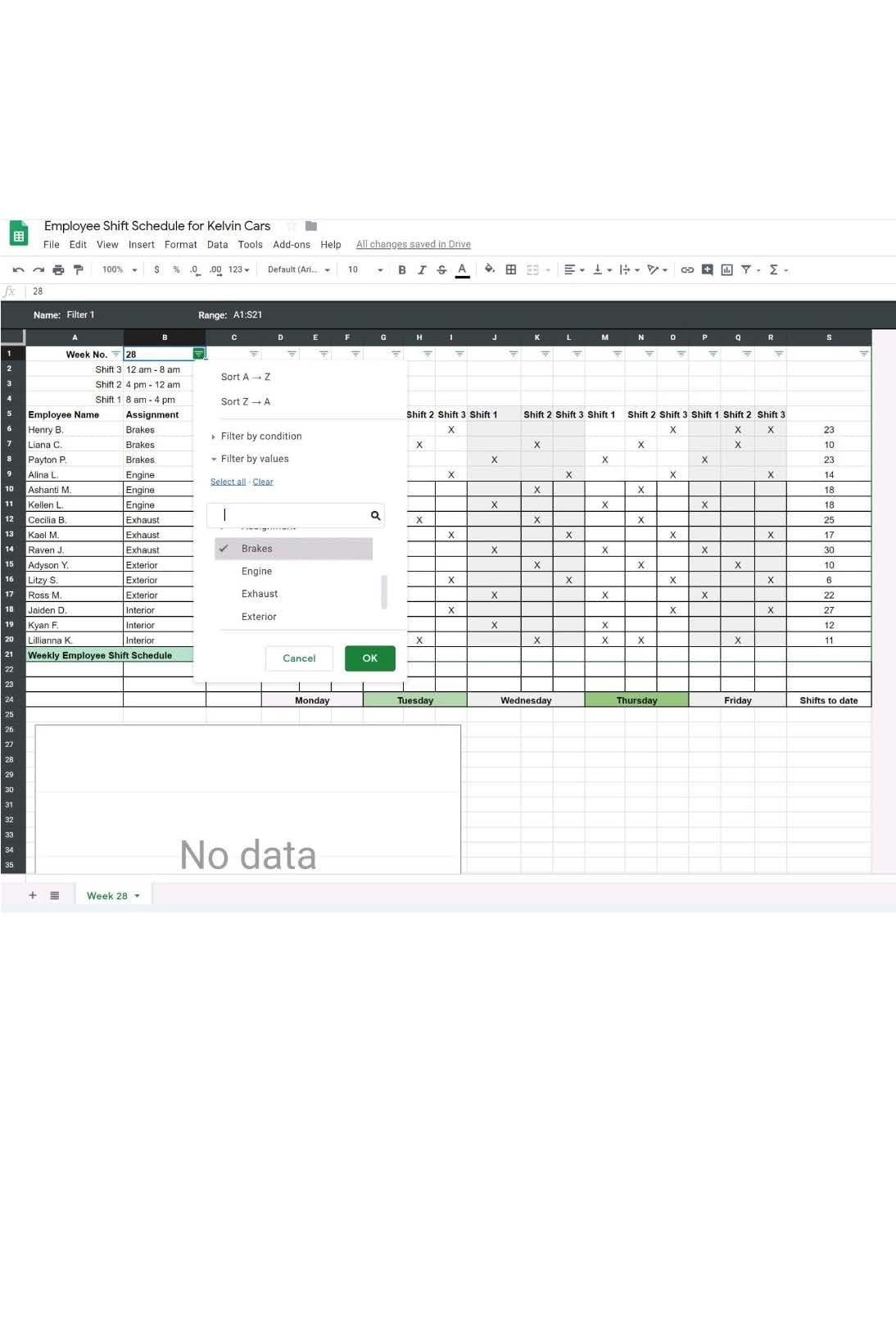Click the print icon
896x1317 pixels.
(58, 269)
